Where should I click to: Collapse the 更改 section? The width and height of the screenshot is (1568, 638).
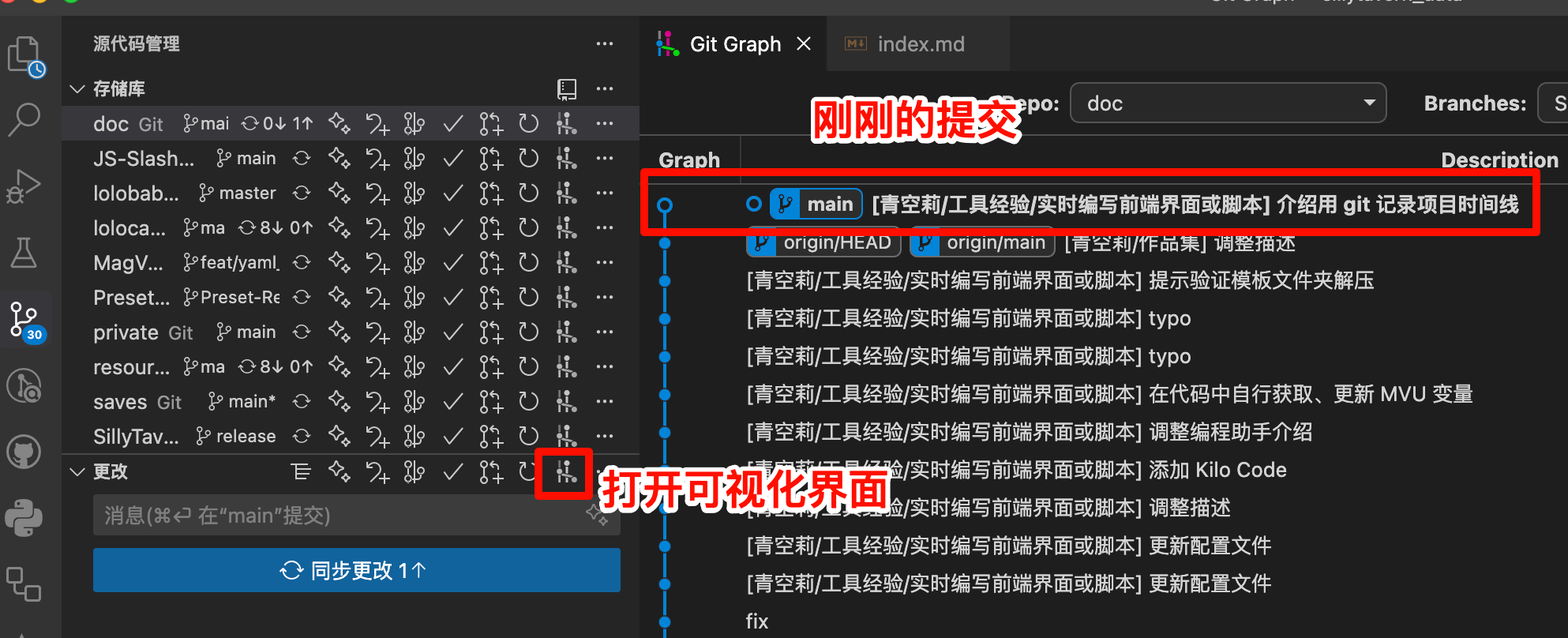click(x=77, y=472)
